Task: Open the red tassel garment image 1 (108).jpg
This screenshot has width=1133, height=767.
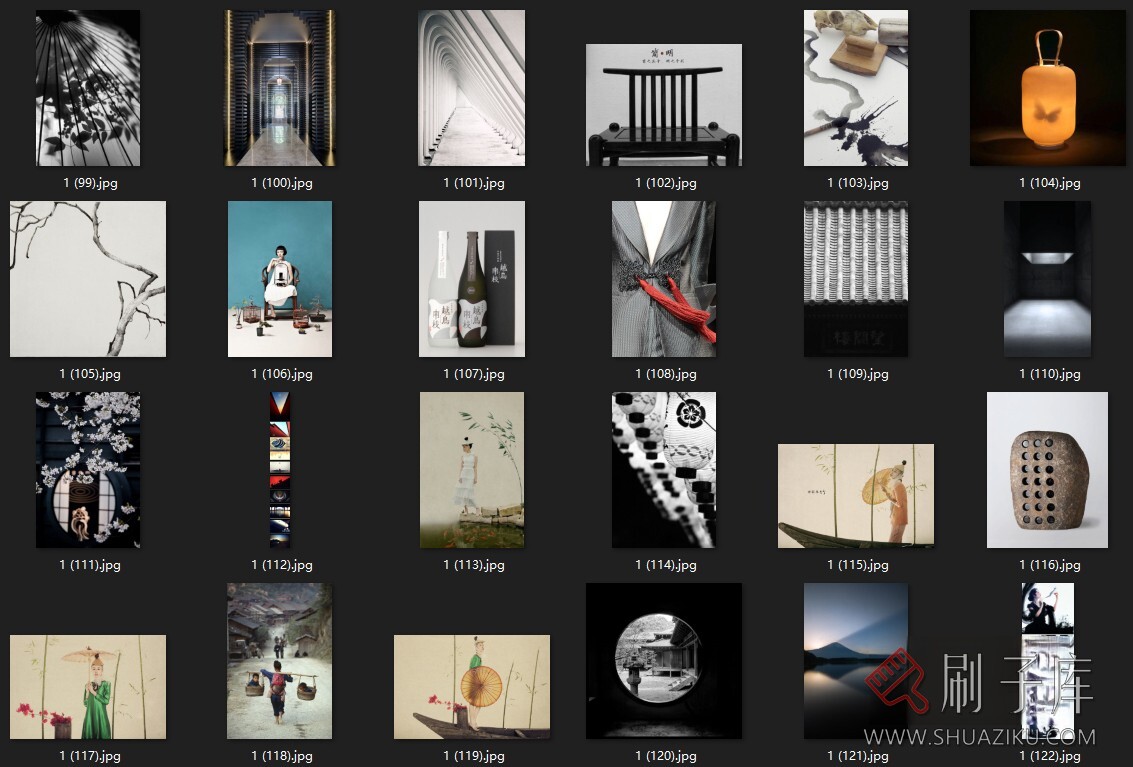Action: coord(664,279)
